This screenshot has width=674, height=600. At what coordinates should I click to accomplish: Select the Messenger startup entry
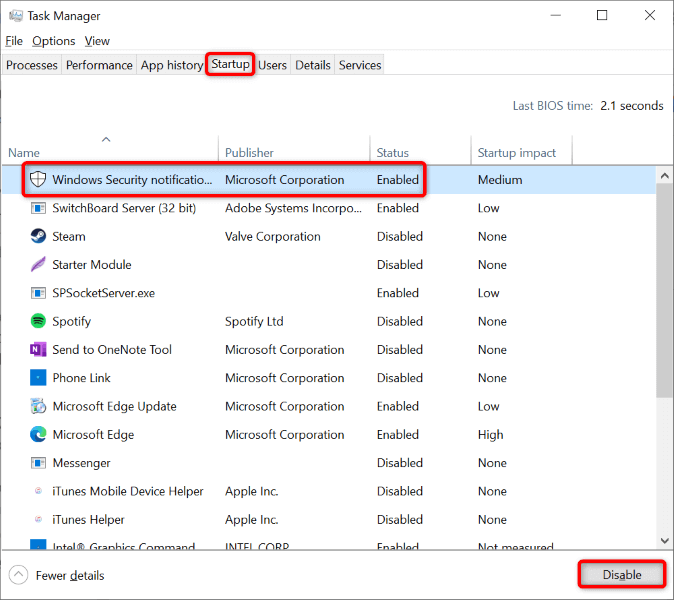click(x=81, y=463)
